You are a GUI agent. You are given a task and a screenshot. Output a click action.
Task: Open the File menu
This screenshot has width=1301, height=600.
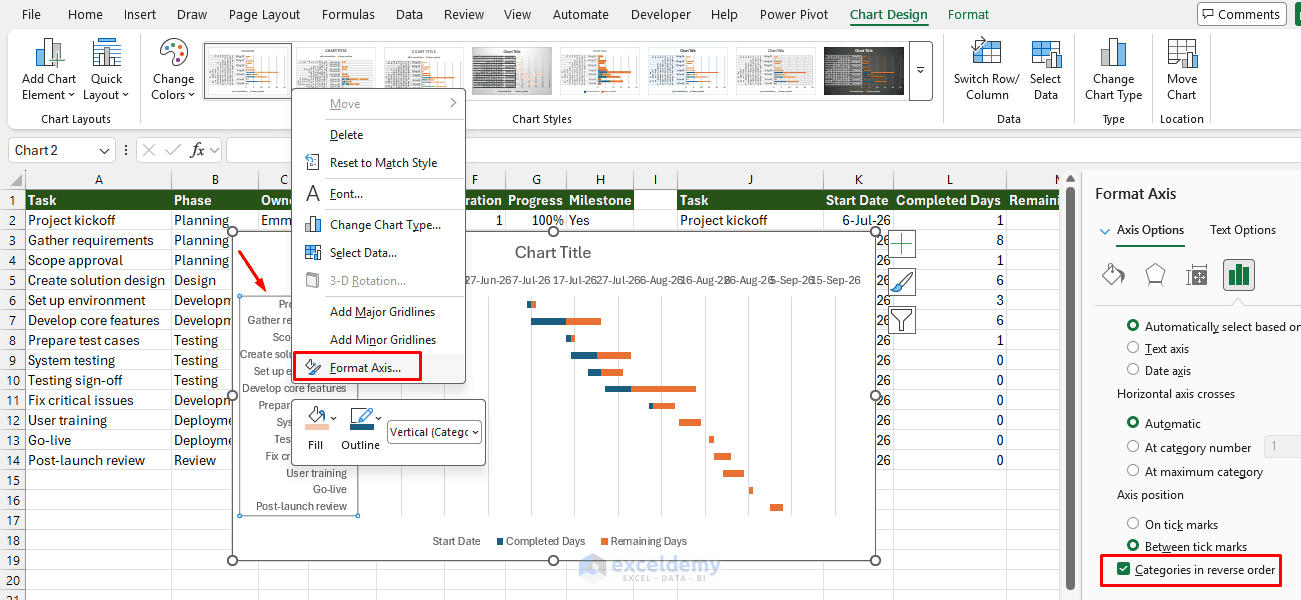tap(31, 14)
